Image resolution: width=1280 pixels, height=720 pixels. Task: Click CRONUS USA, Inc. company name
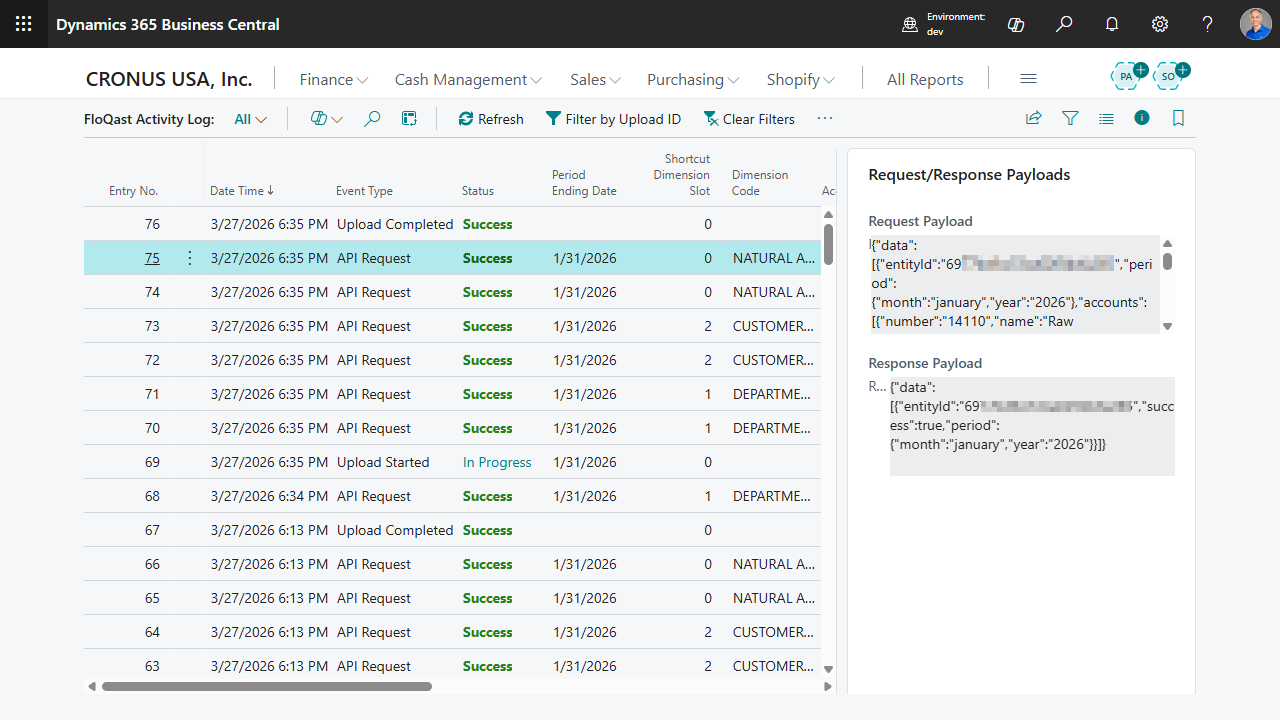click(x=169, y=79)
